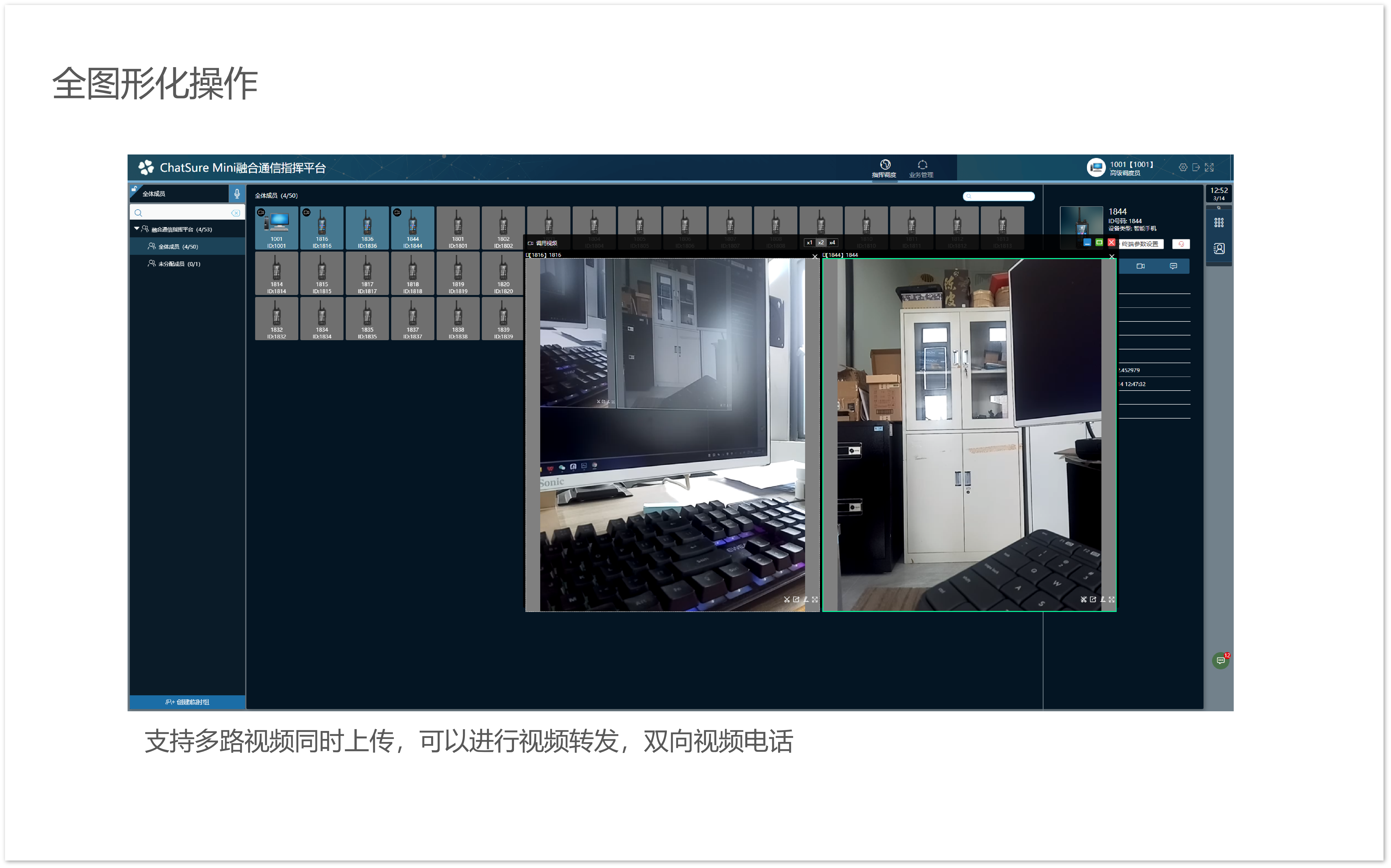Image resolution: width=1391 pixels, height=868 pixels.
Task: Maximize the 调用视频 window with green button
Action: 1099,243
